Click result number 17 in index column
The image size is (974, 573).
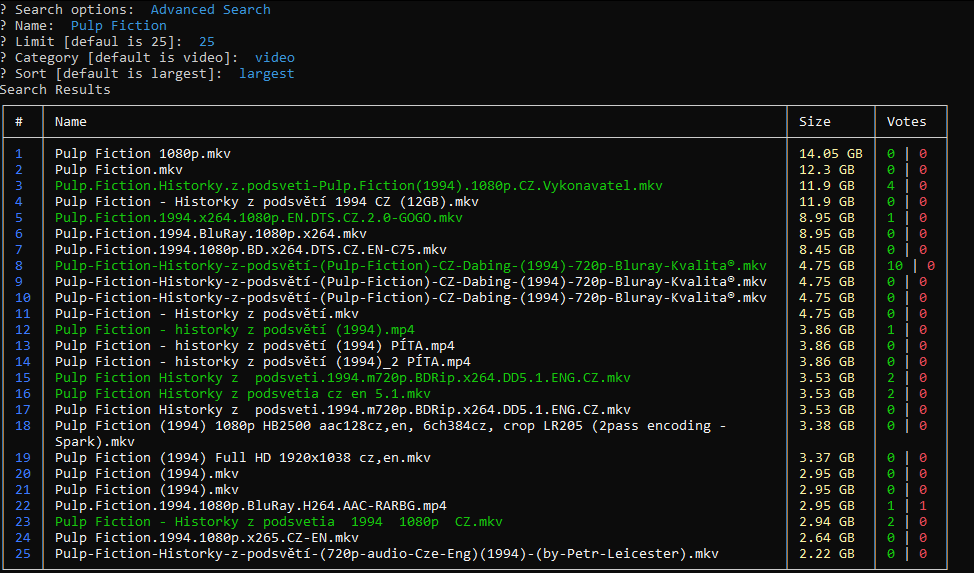click(x=23, y=410)
